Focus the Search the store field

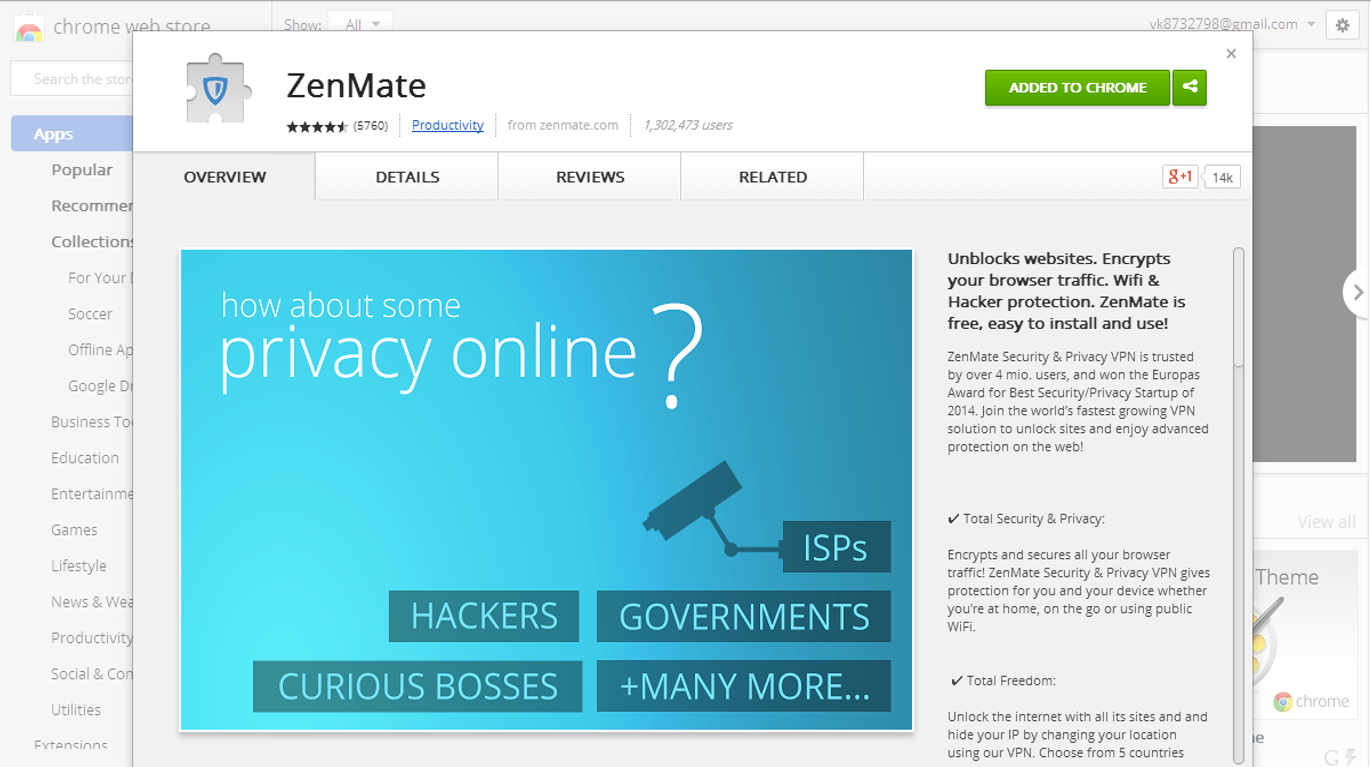coord(71,79)
